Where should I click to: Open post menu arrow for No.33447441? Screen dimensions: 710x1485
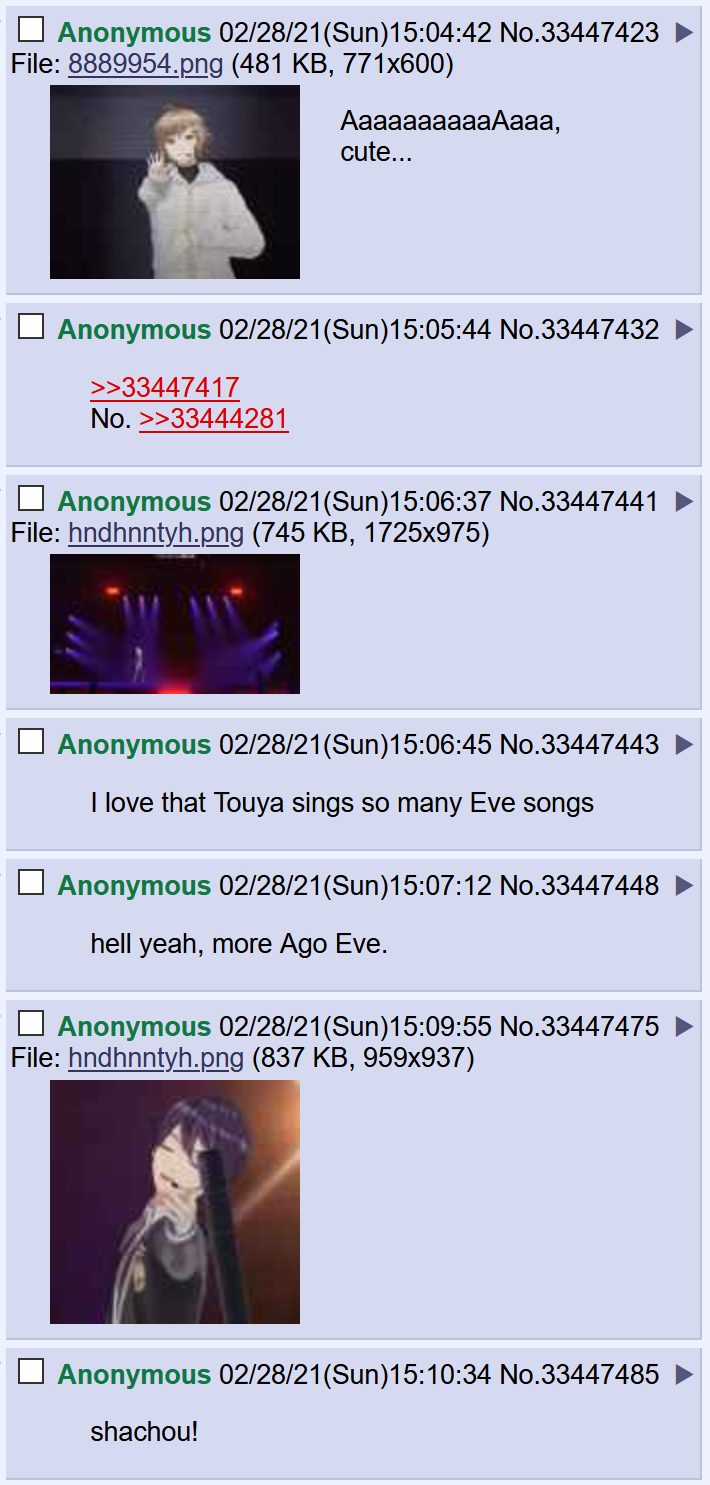[684, 502]
